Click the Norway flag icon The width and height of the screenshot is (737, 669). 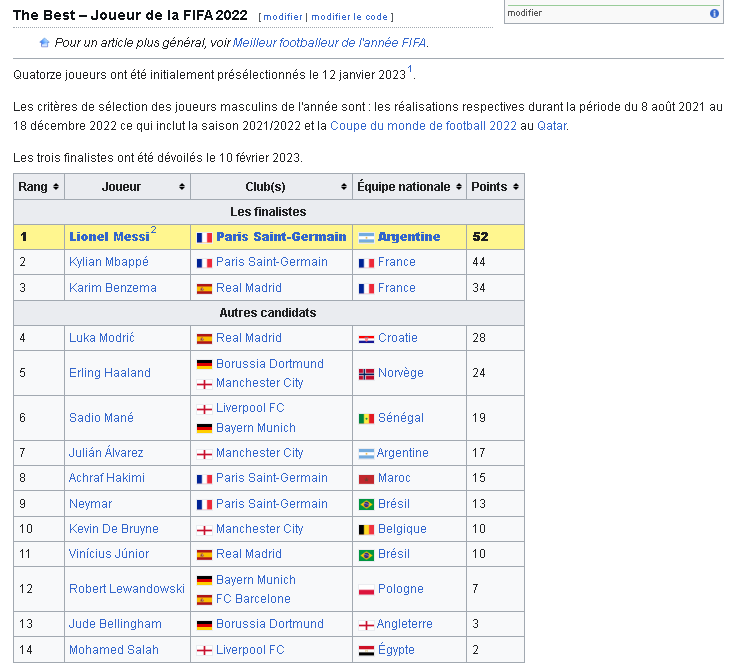point(366,374)
